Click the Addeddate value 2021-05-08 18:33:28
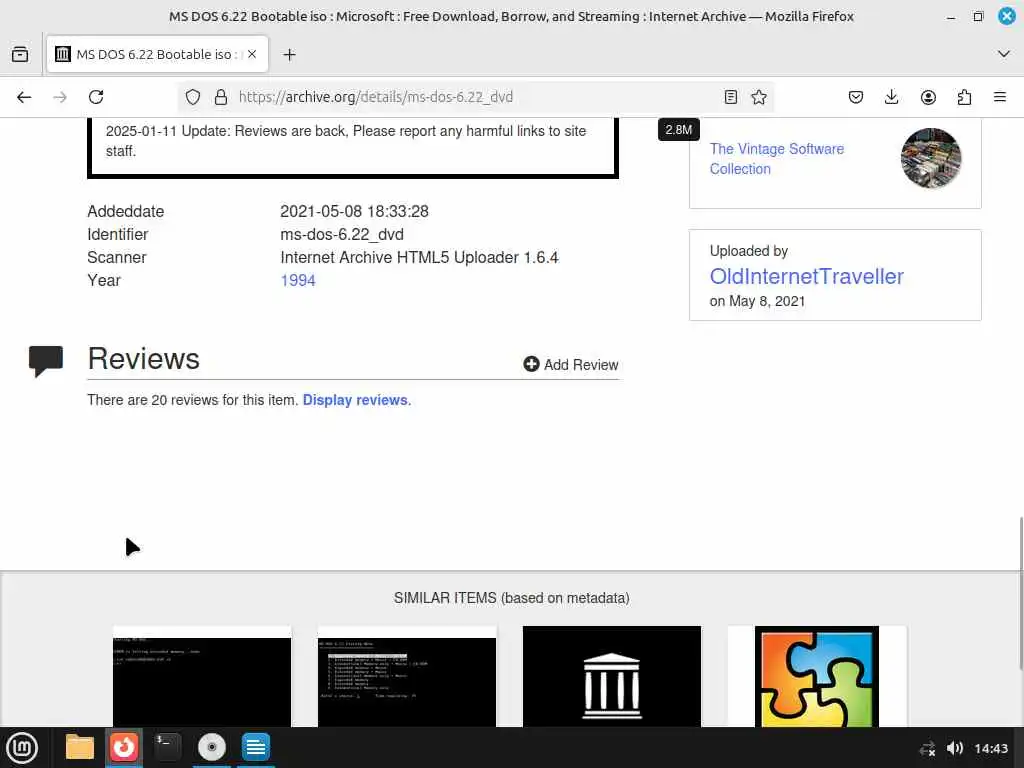This screenshot has height=768, width=1024. (355, 212)
